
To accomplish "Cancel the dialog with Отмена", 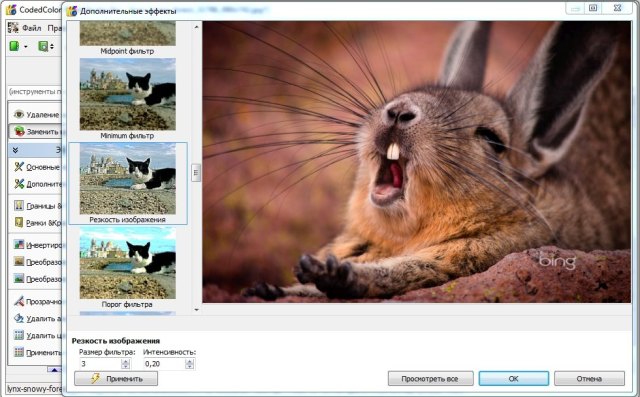I will pos(589,379).
